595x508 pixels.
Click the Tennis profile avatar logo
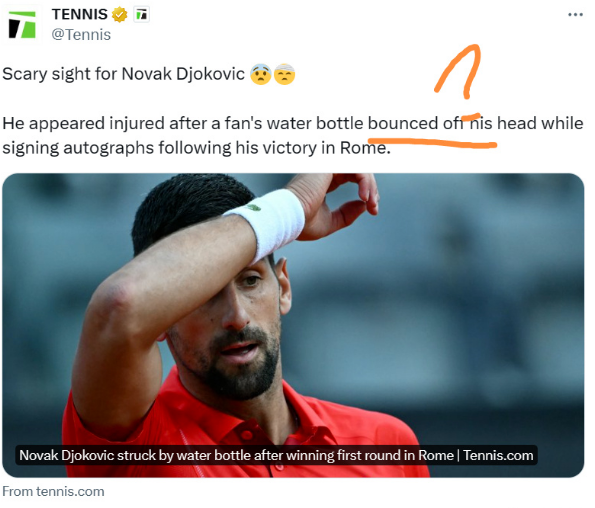22,25
